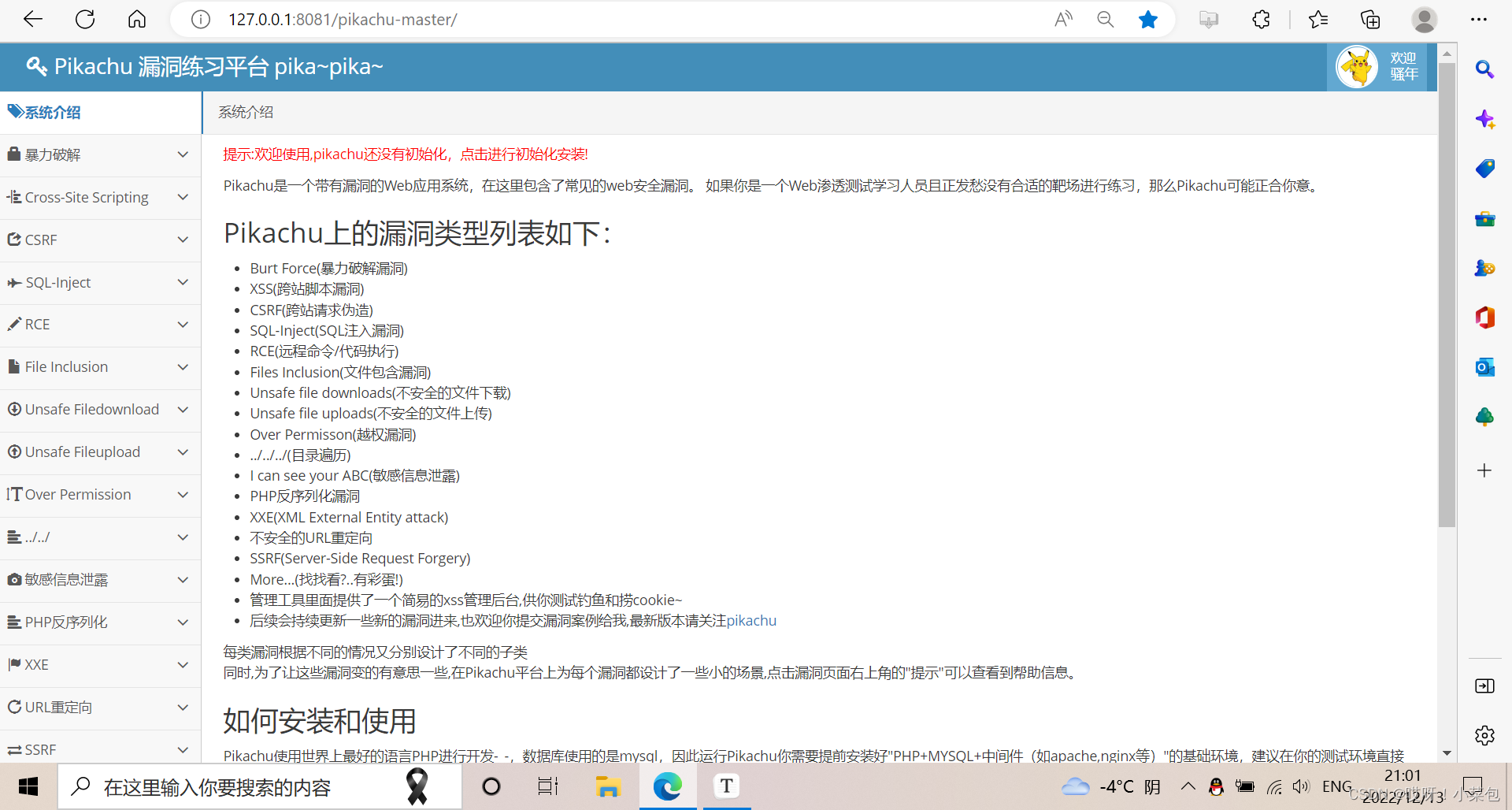Image resolution: width=1512 pixels, height=810 pixels.
Task: Expand Over Permission section
Action: 100,495
